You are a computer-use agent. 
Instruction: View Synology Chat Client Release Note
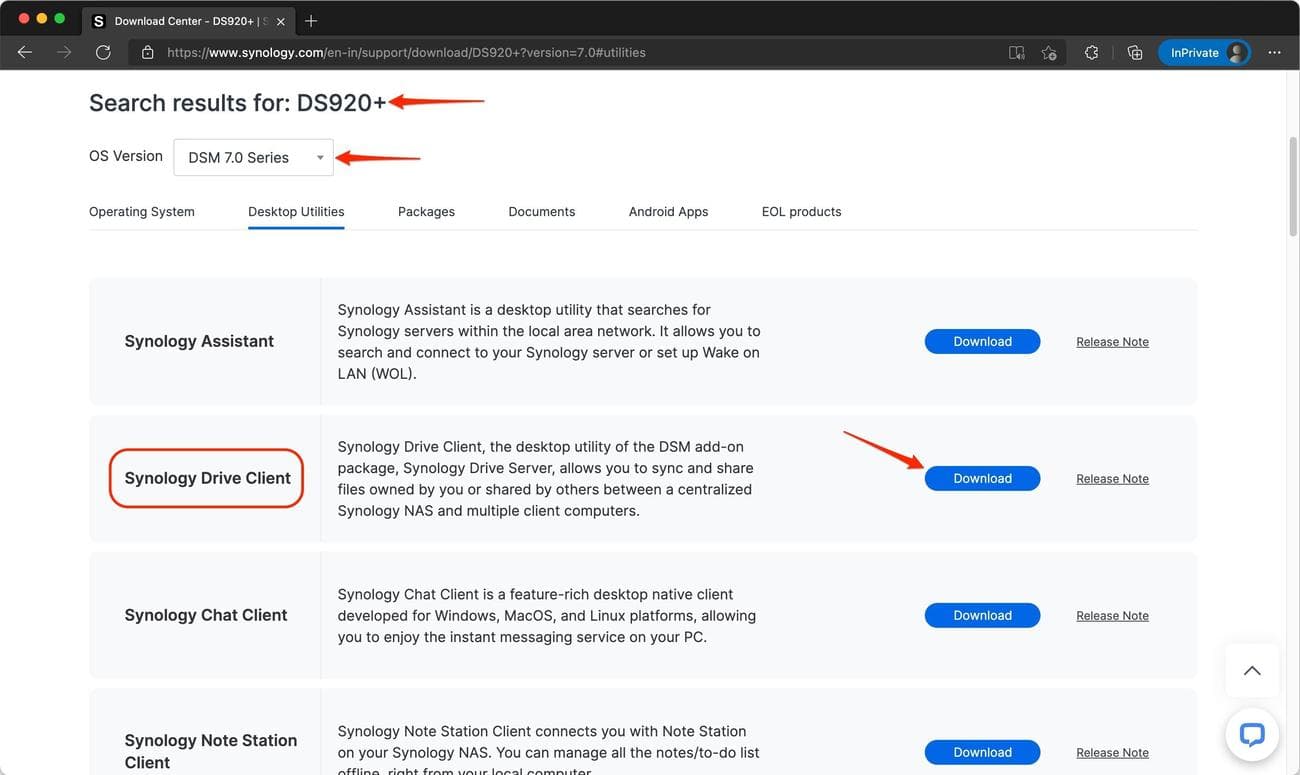coord(1112,615)
